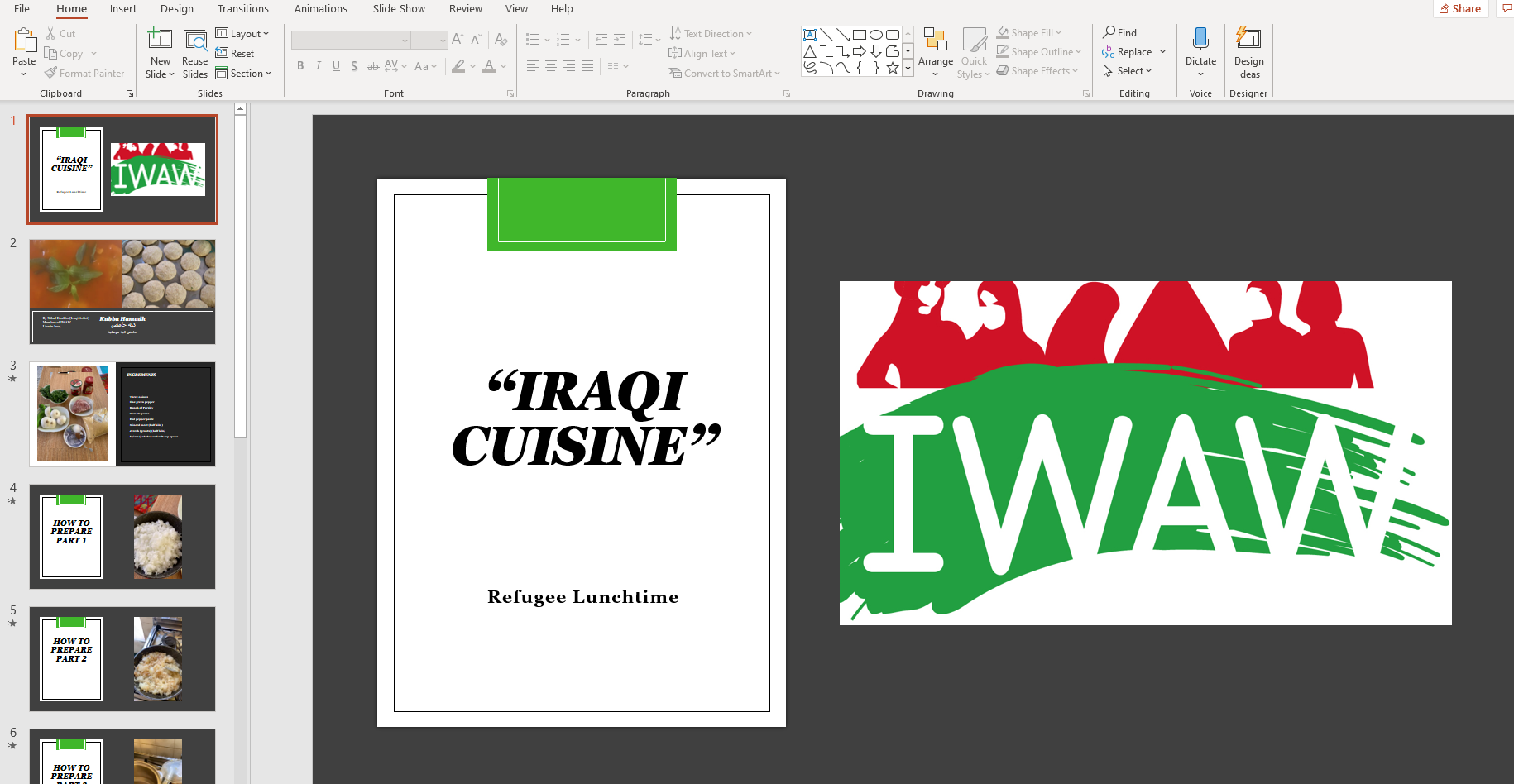
Task: Open Reuse Slides pane
Action: click(195, 55)
